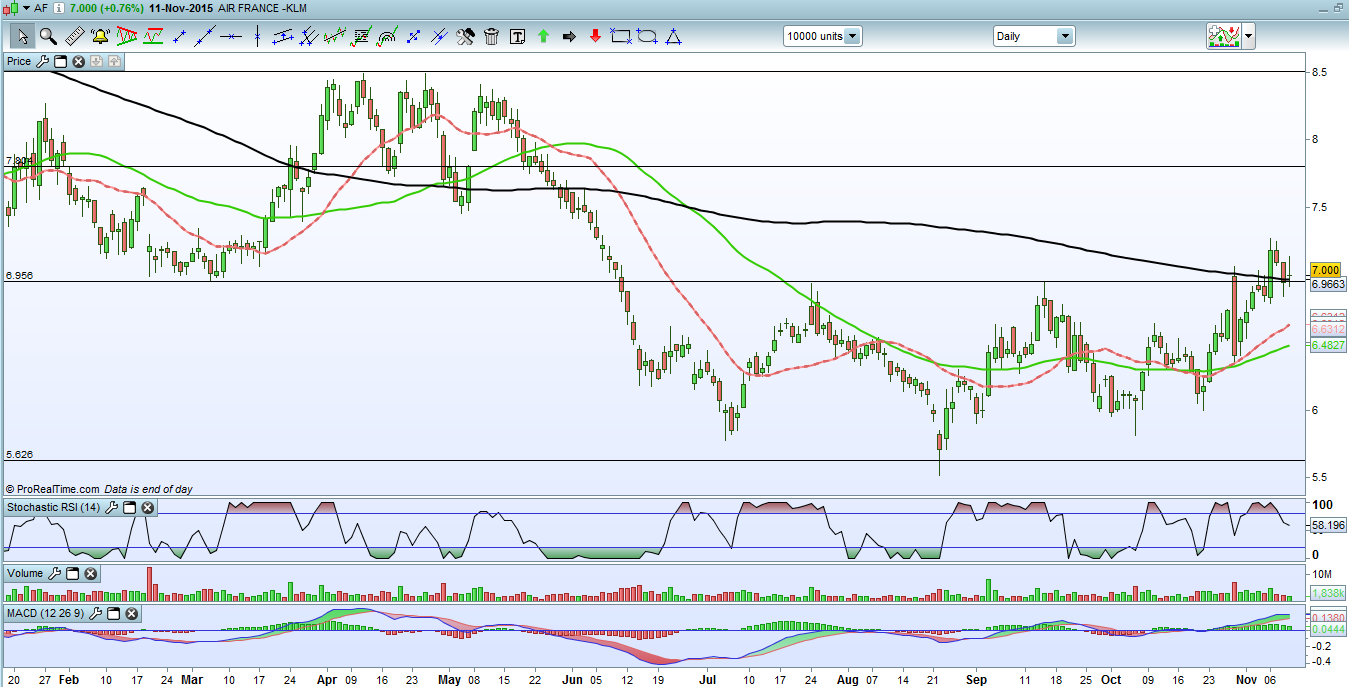Draw a horizontal line on the chart
Screen dimensions: 1349x687
(x=231, y=37)
